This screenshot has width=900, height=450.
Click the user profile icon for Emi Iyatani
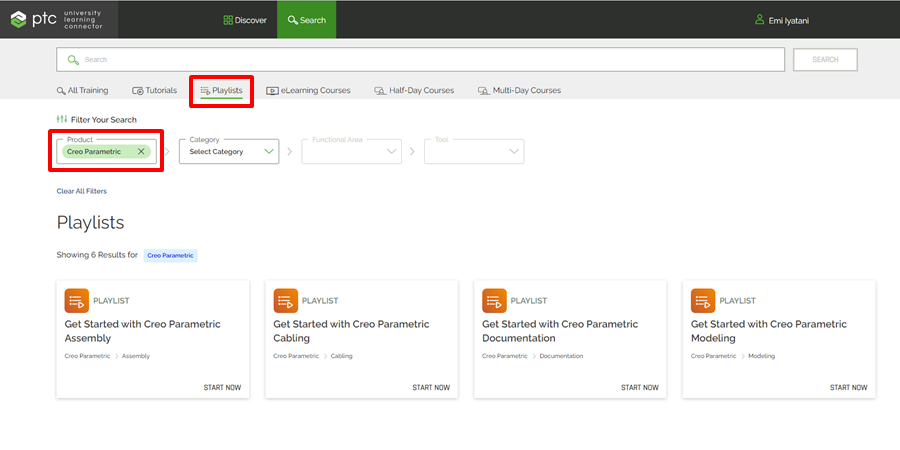tap(759, 19)
